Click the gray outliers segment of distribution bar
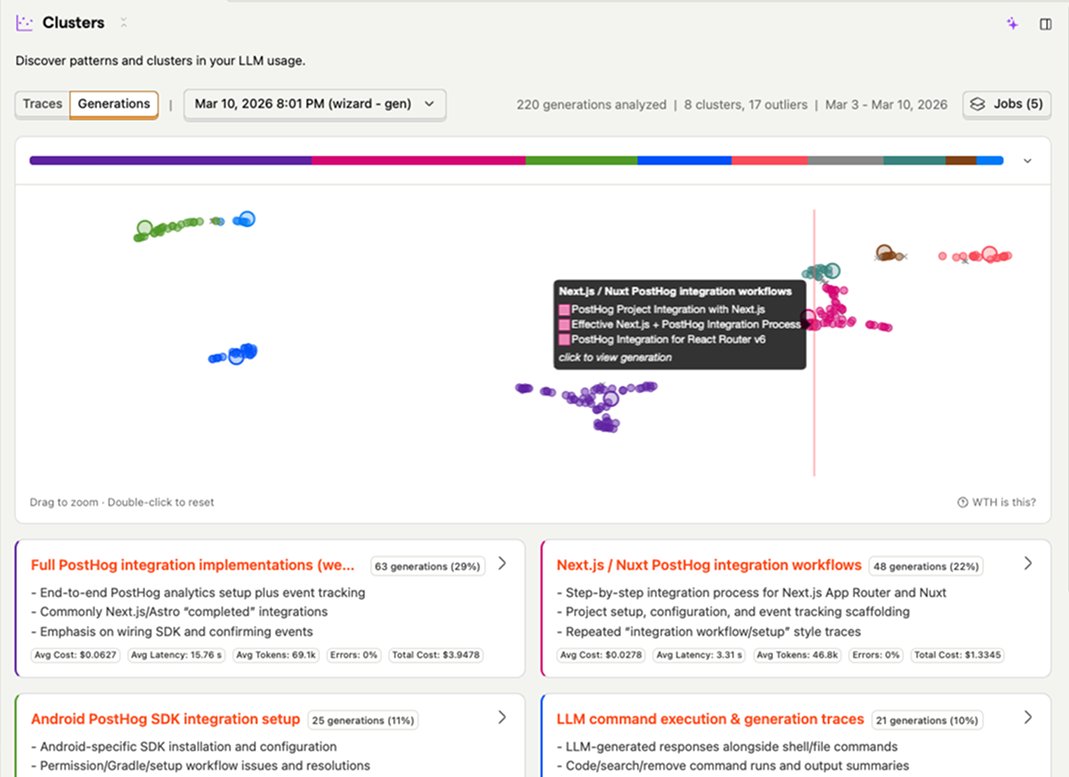Image resolution: width=1069 pixels, height=777 pixels. 845,161
